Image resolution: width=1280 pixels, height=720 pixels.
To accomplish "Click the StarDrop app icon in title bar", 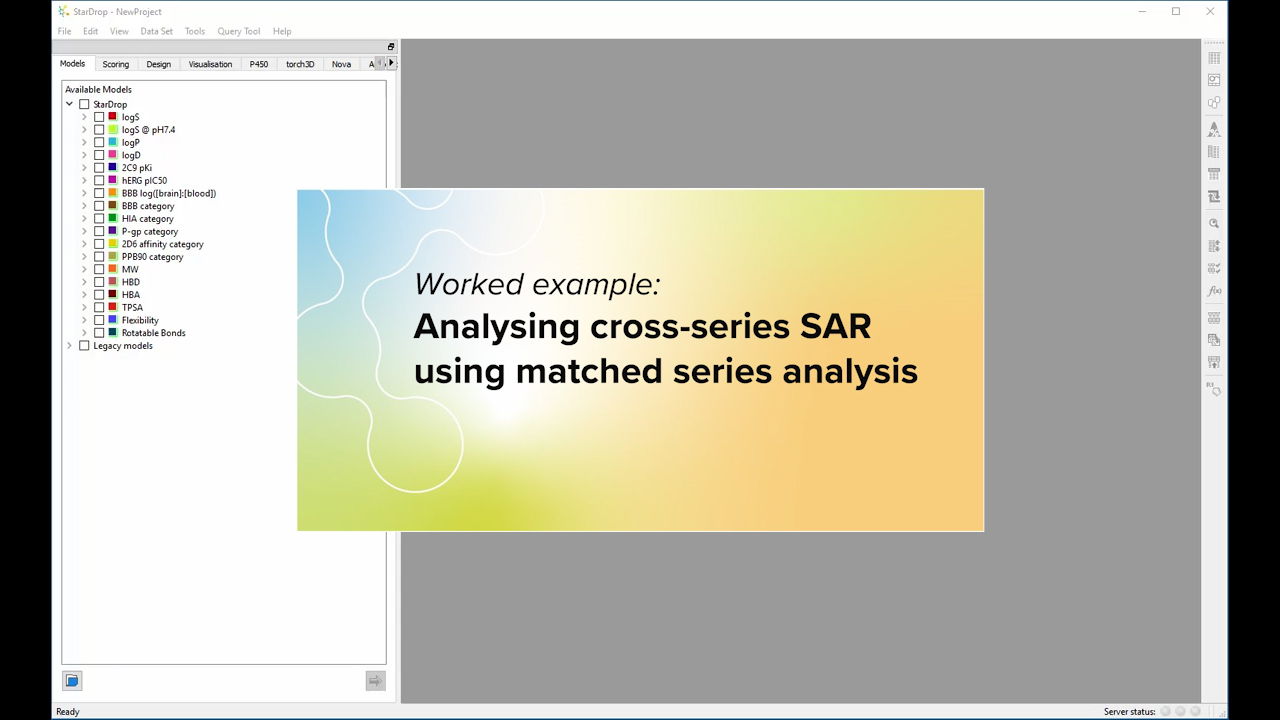I will point(64,11).
